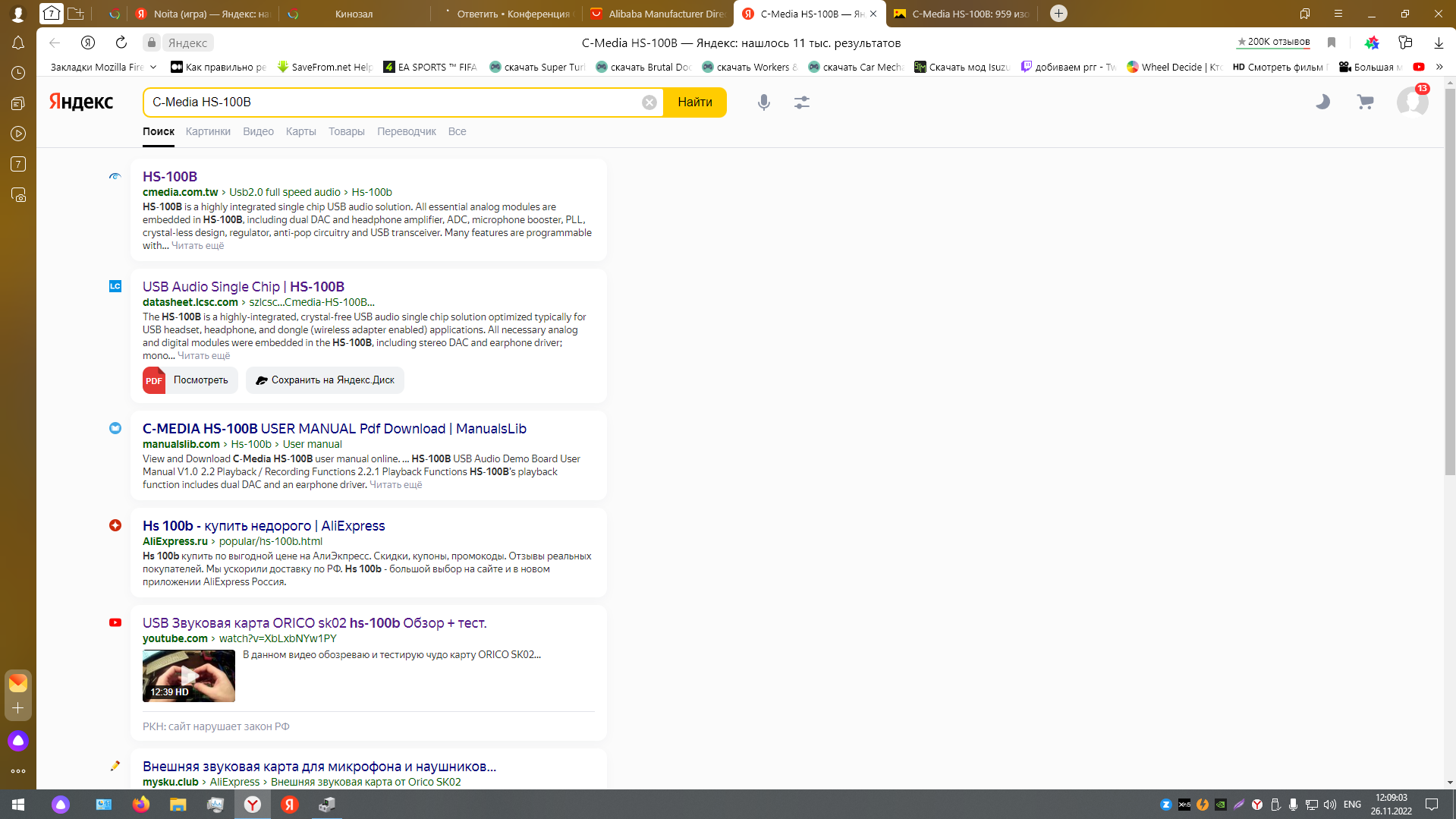Open C-MEDIA HS-100B USER MANUAL ManualsLib link
Image resolution: width=1456 pixels, height=819 pixels.
(x=335, y=429)
